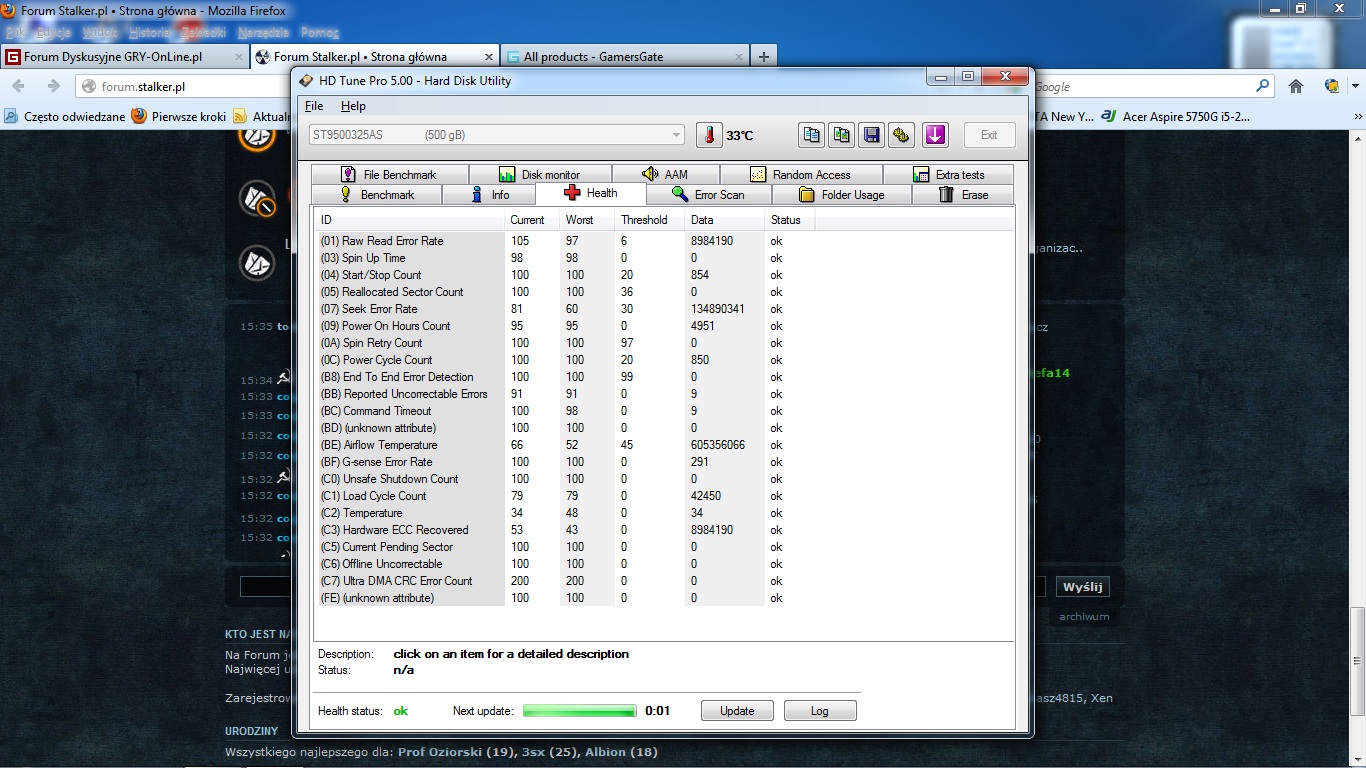Screen dimensions: 1366x768
Task: Click the copy screenshot toolbar icon
Action: (841, 135)
